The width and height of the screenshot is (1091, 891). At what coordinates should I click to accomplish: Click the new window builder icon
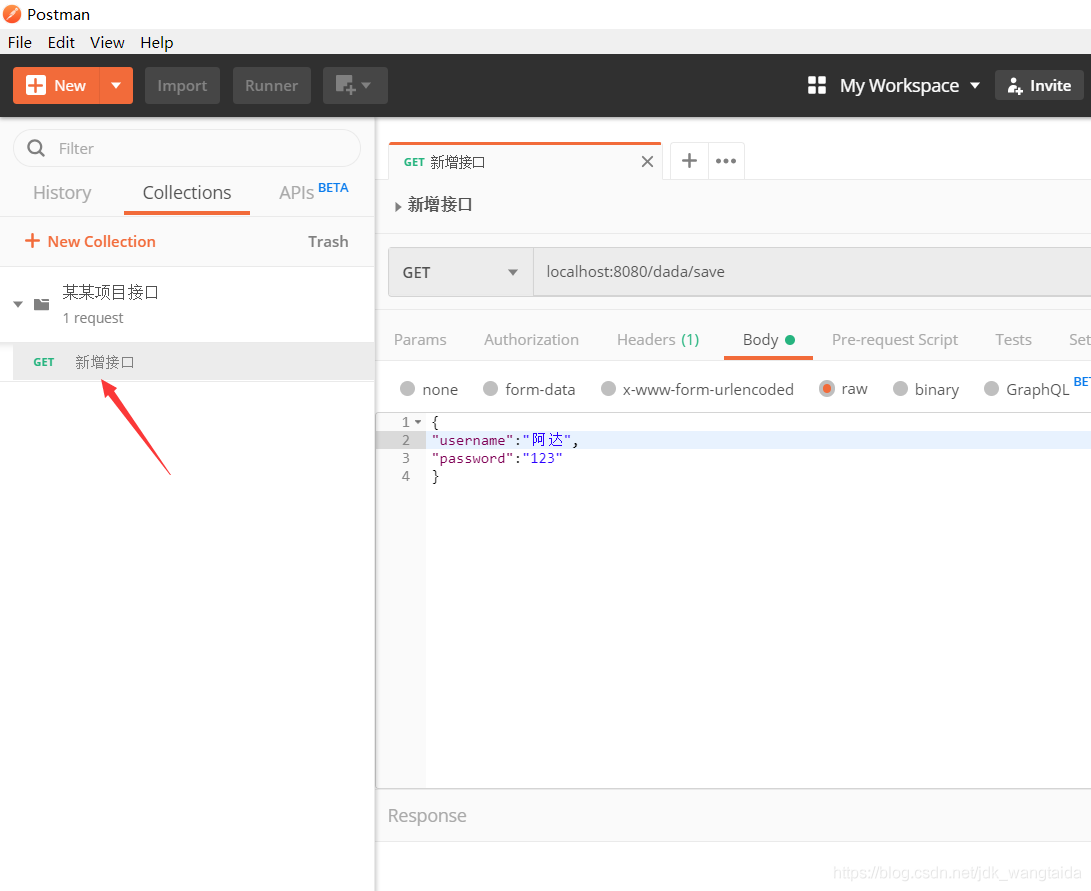click(354, 86)
